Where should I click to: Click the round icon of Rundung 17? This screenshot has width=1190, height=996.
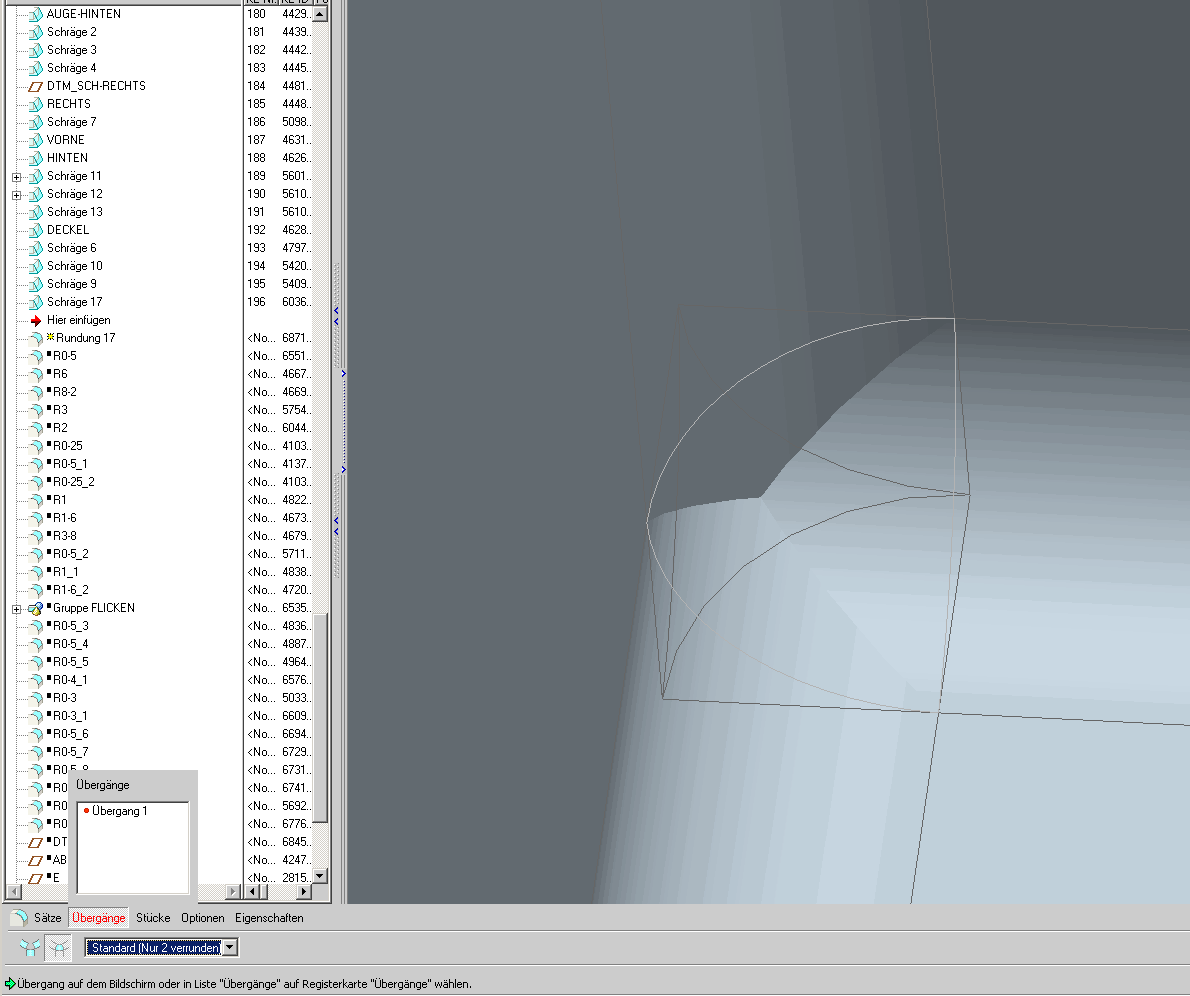tap(36, 339)
